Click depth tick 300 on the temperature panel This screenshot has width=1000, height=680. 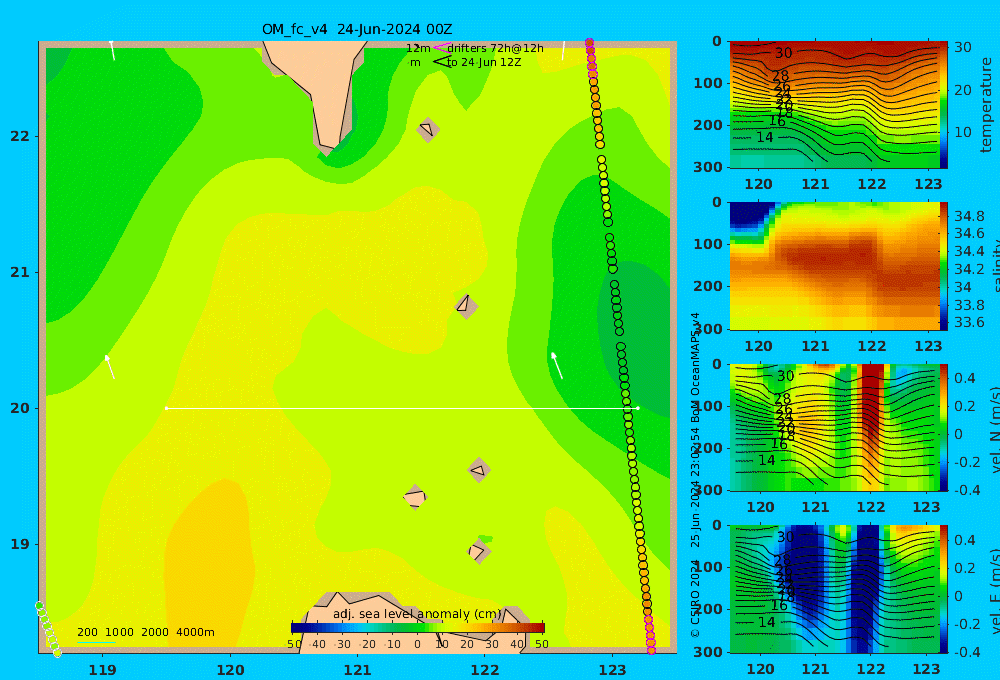(x=709, y=167)
